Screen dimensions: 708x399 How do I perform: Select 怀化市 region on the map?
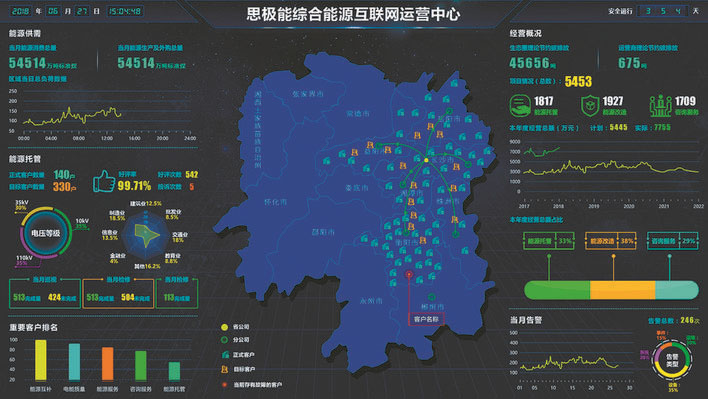click(275, 202)
